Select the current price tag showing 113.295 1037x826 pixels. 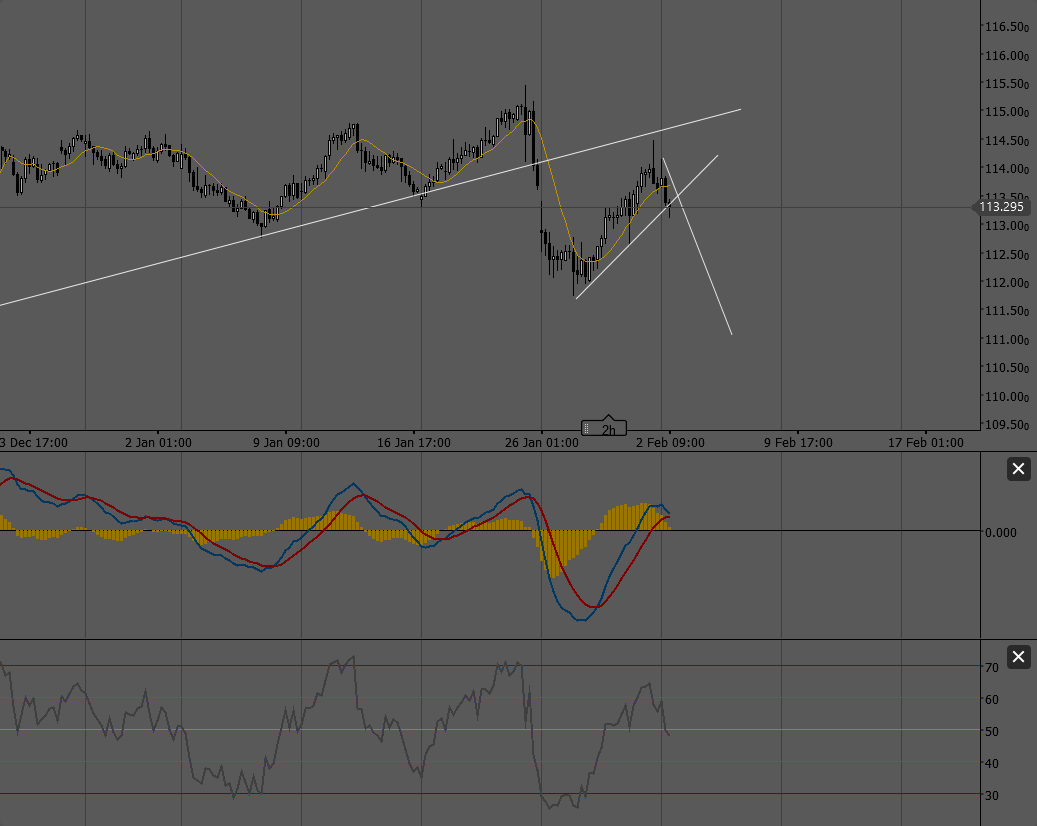pos(1001,207)
